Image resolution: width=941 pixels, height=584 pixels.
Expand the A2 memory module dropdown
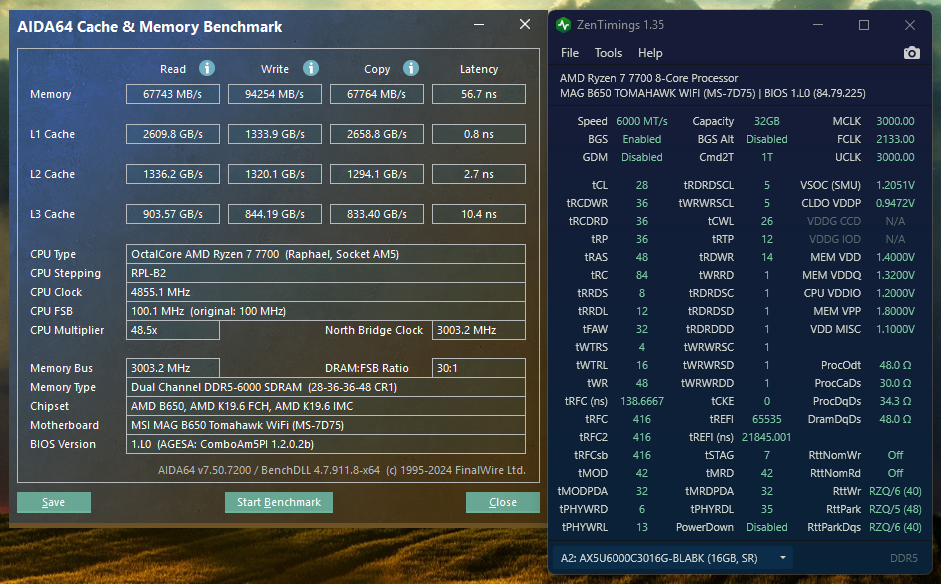click(783, 558)
